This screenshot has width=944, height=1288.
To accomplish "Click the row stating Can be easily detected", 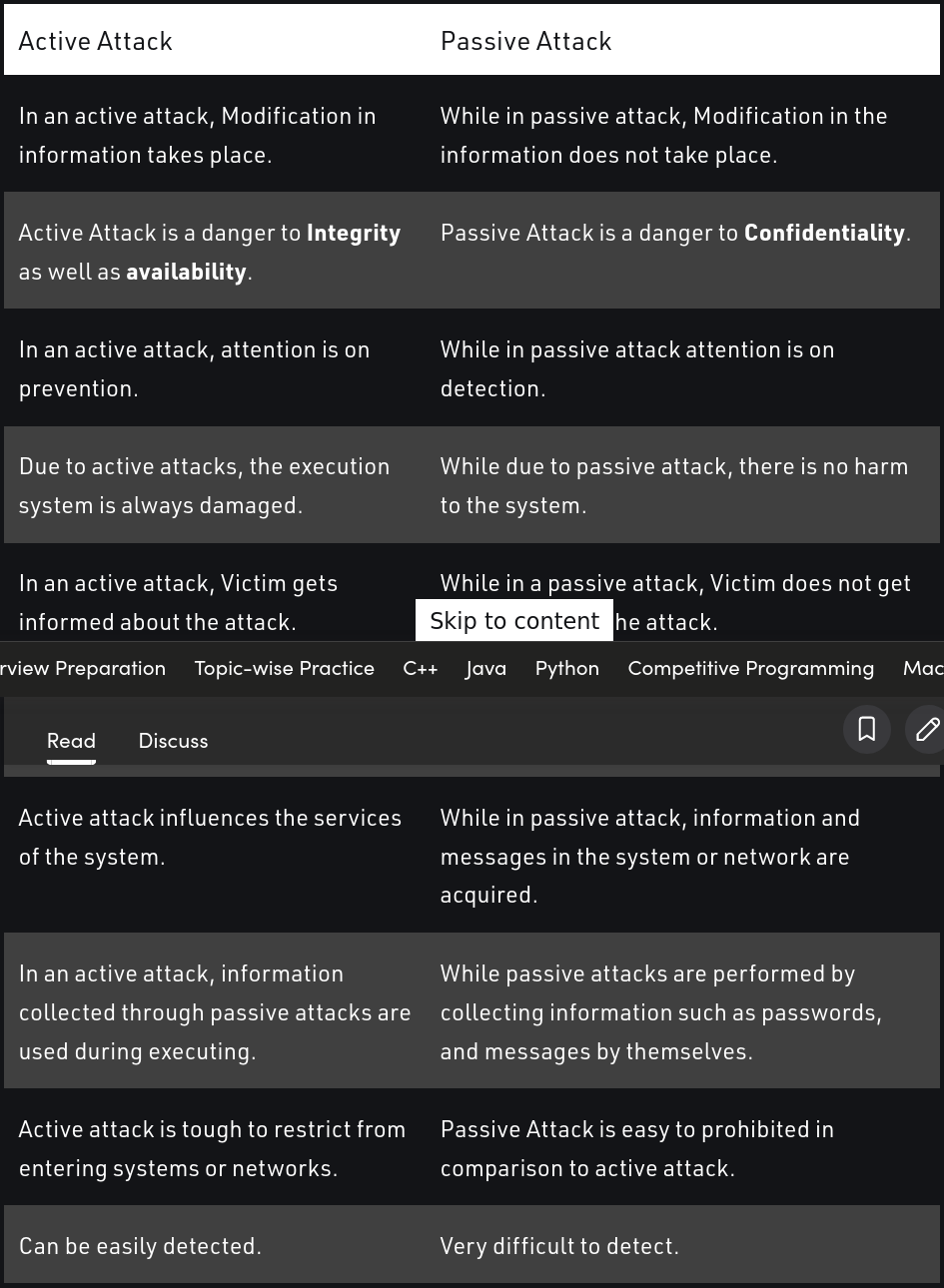I will pyautogui.click(x=140, y=1245).
